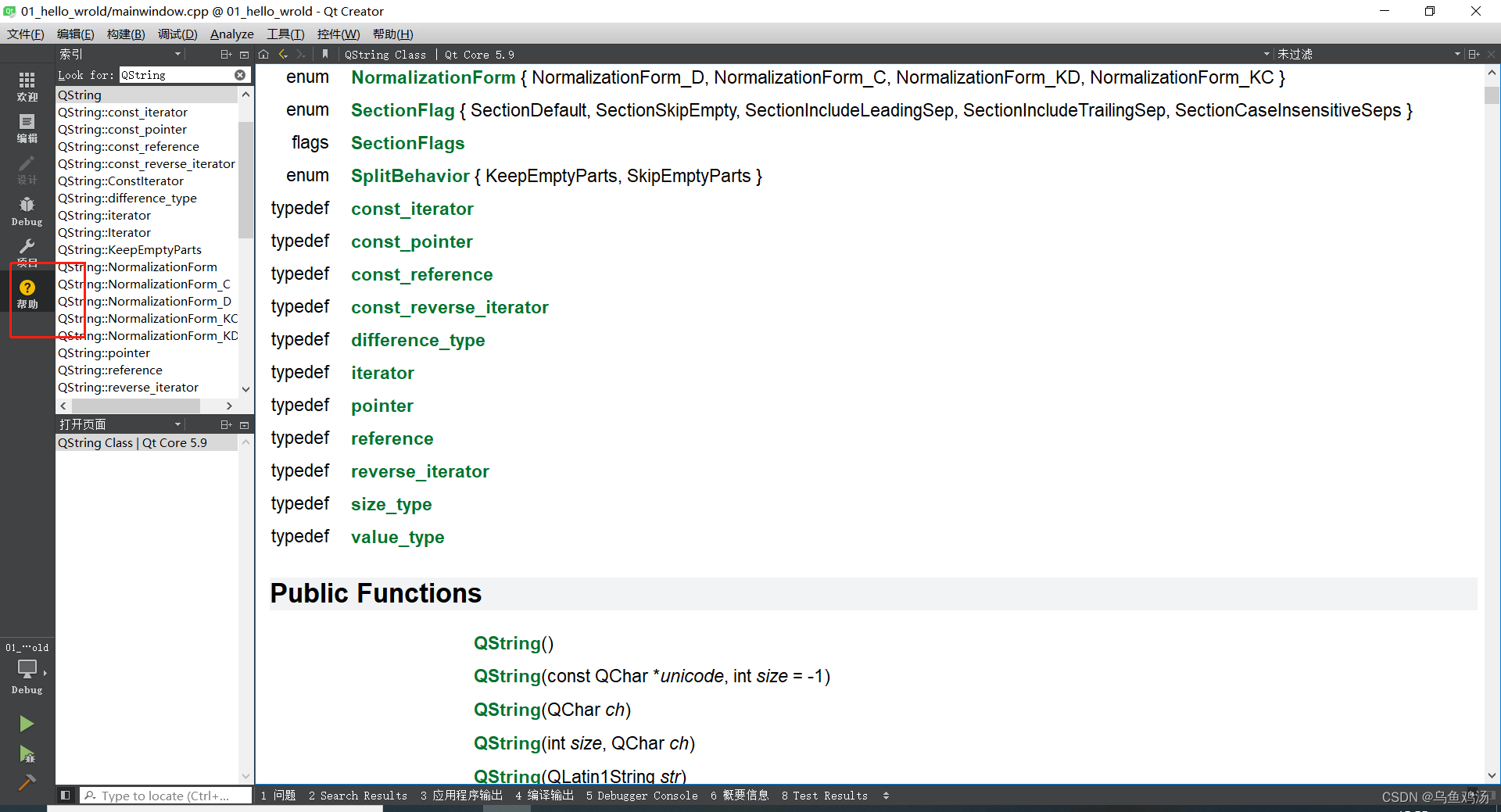The image size is (1501, 812).
Task: Focus the Type to locate field
Action: pyautogui.click(x=166, y=796)
